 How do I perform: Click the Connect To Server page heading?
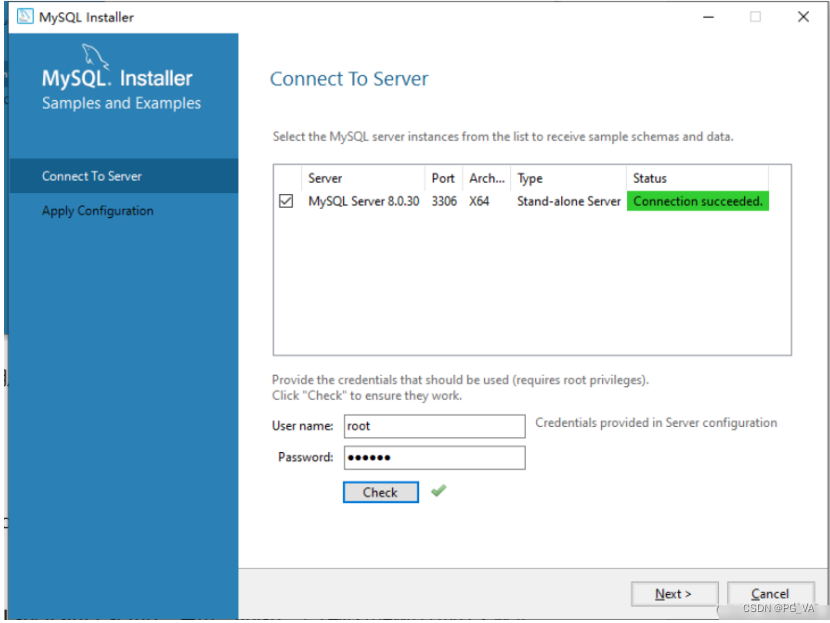pyautogui.click(x=349, y=79)
